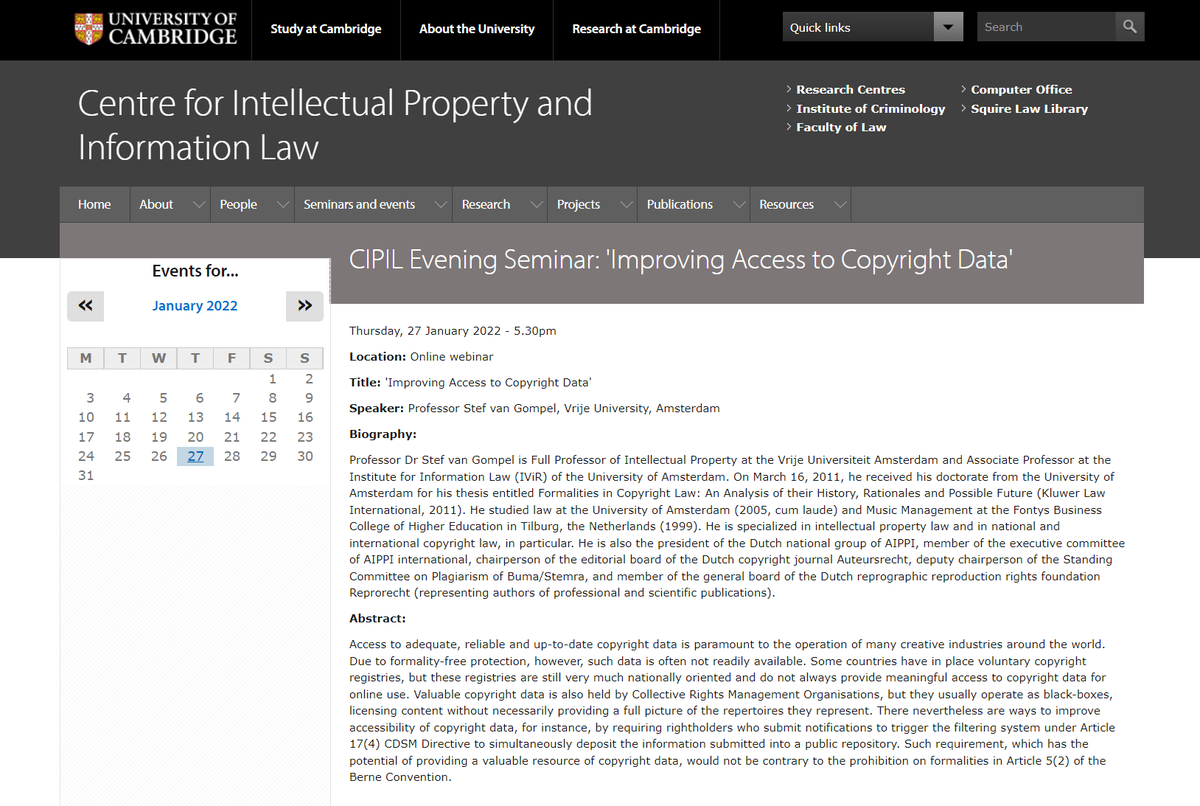
Task: Select highlighted day 27 in the calendar
Action: point(195,456)
